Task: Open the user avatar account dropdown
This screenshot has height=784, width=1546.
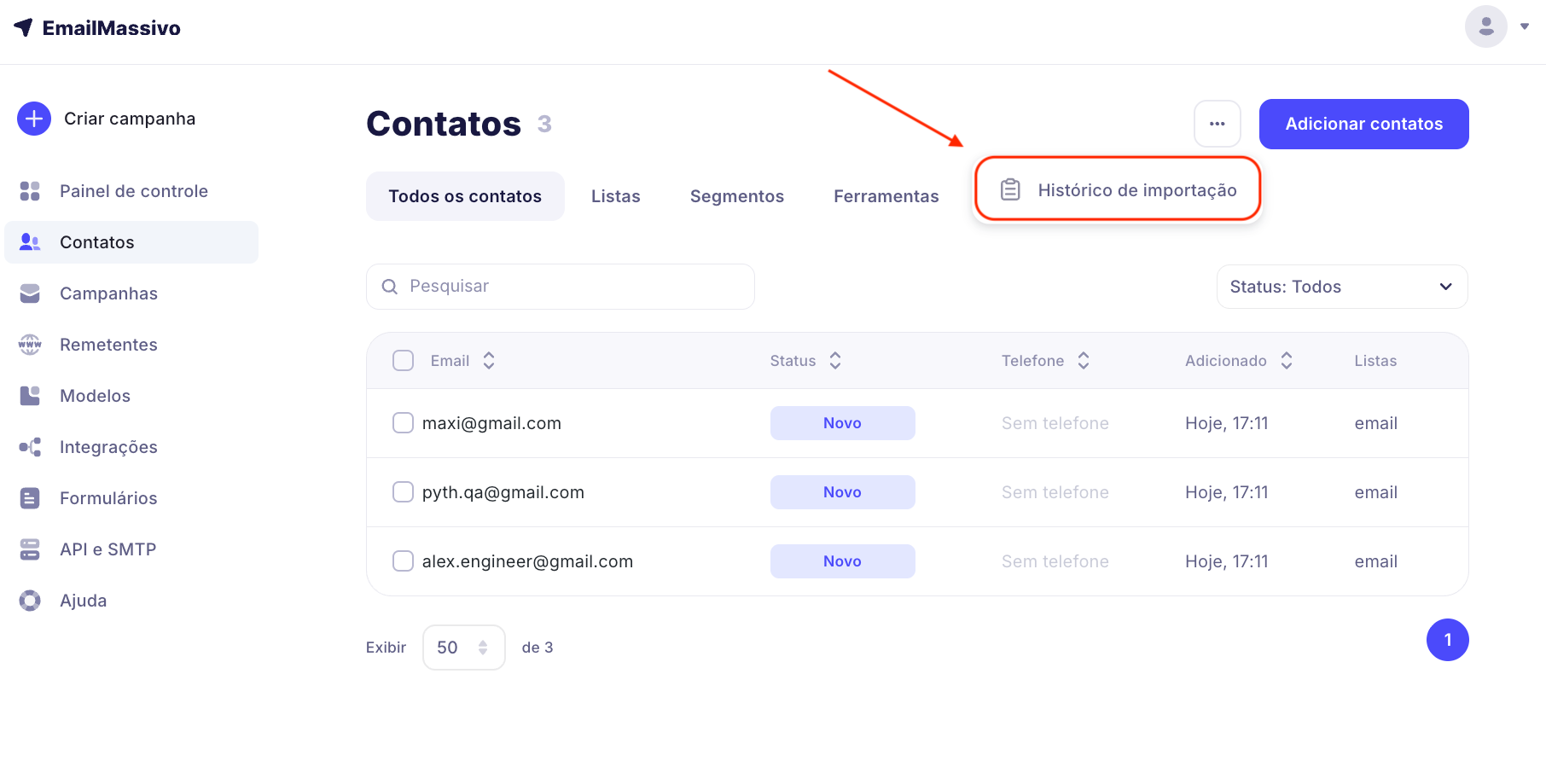Action: (x=1496, y=26)
